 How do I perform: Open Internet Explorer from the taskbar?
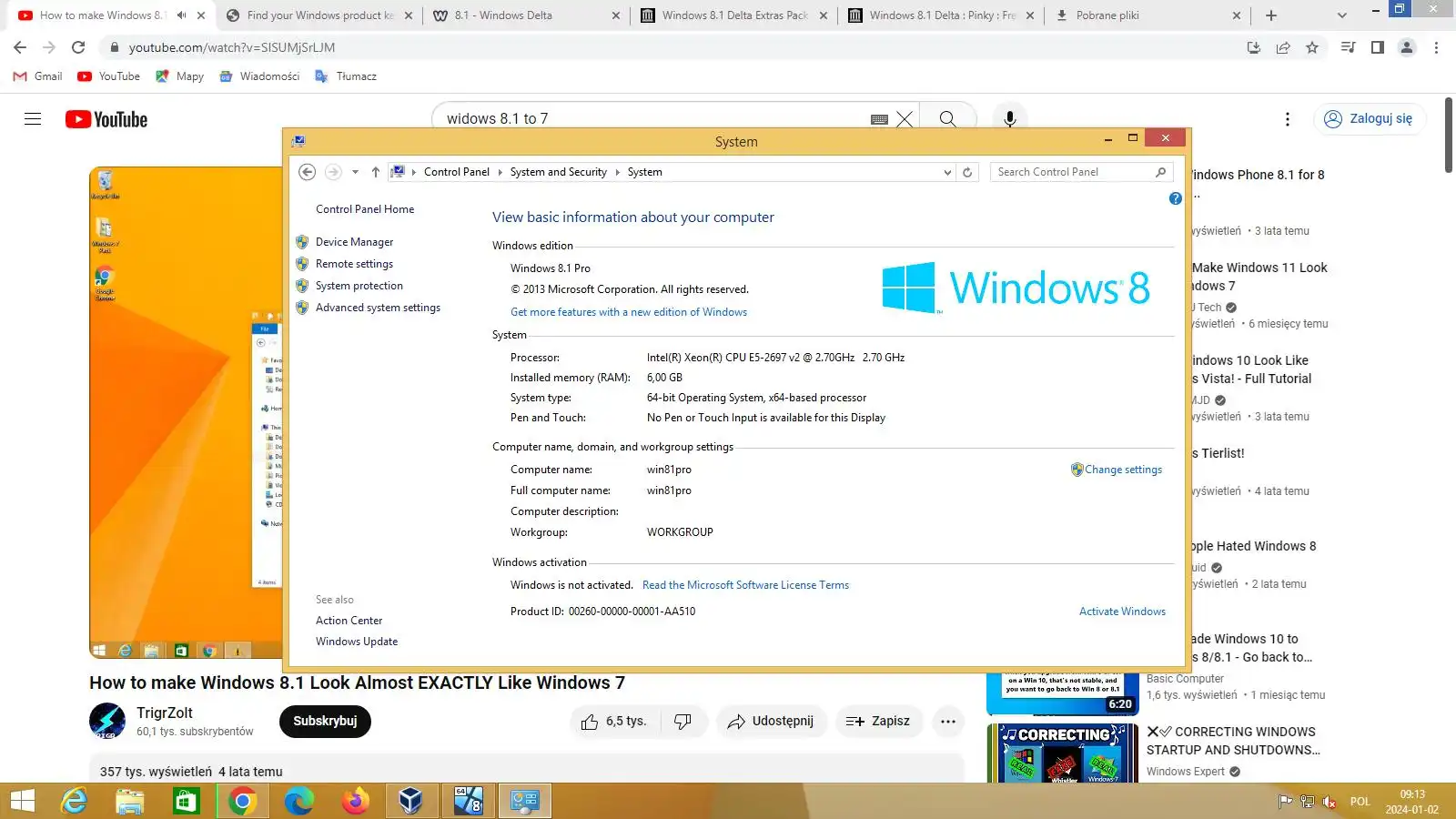point(74,801)
